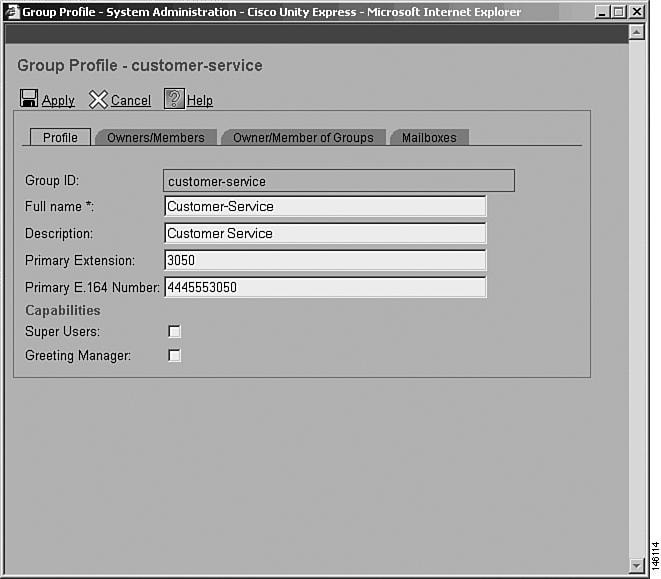Click the Cancel X icon
The image size is (661, 579).
[x=98, y=100]
